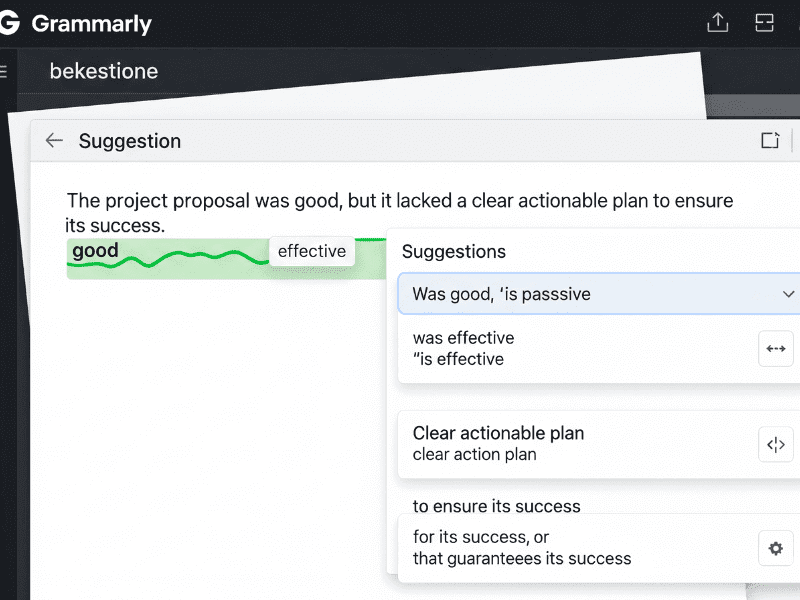Screen dimensions: 800x600
Task: Toggle the split layout icon in top bar
Action: tap(764, 22)
